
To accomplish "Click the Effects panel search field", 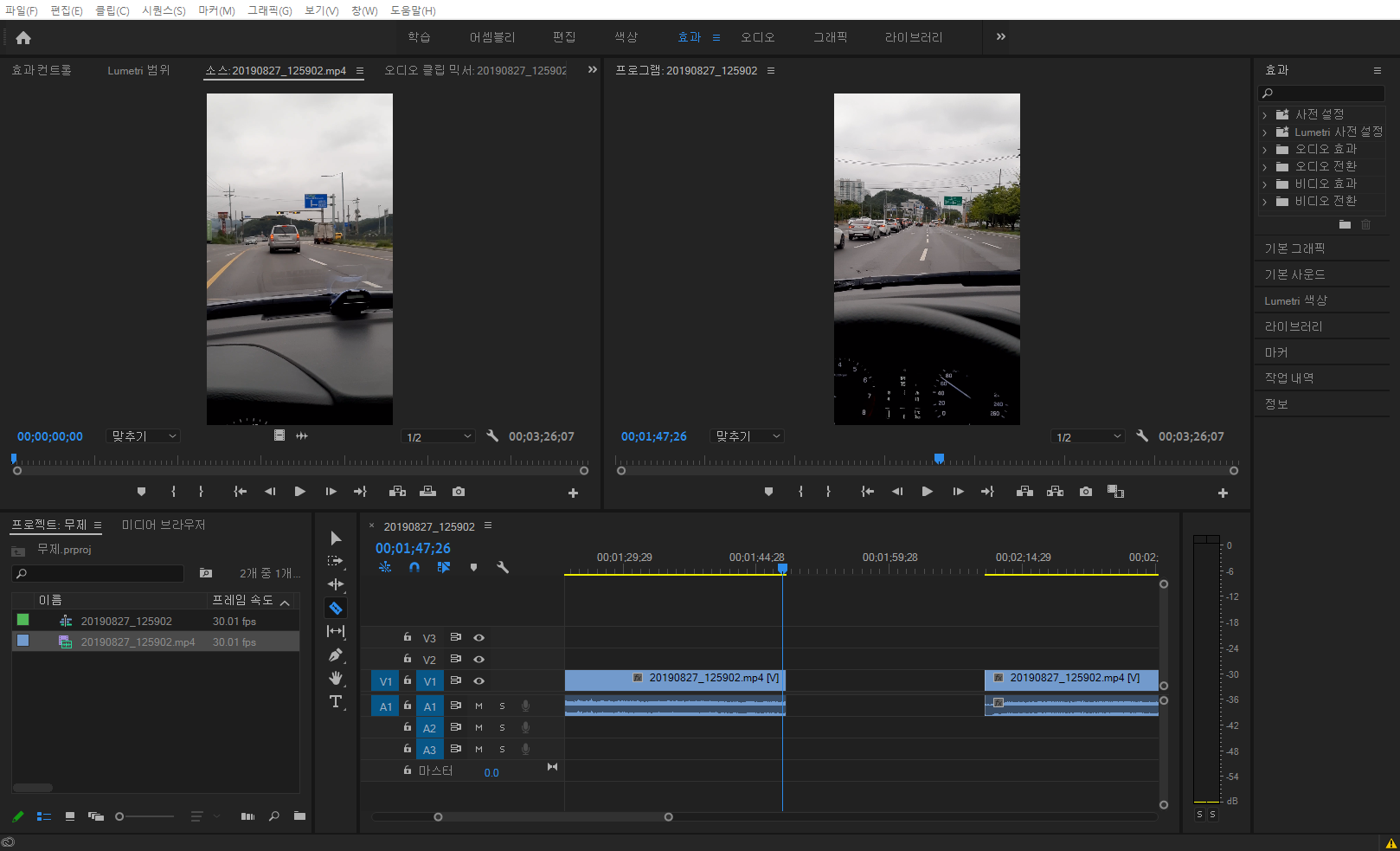I will tap(1322, 93).
